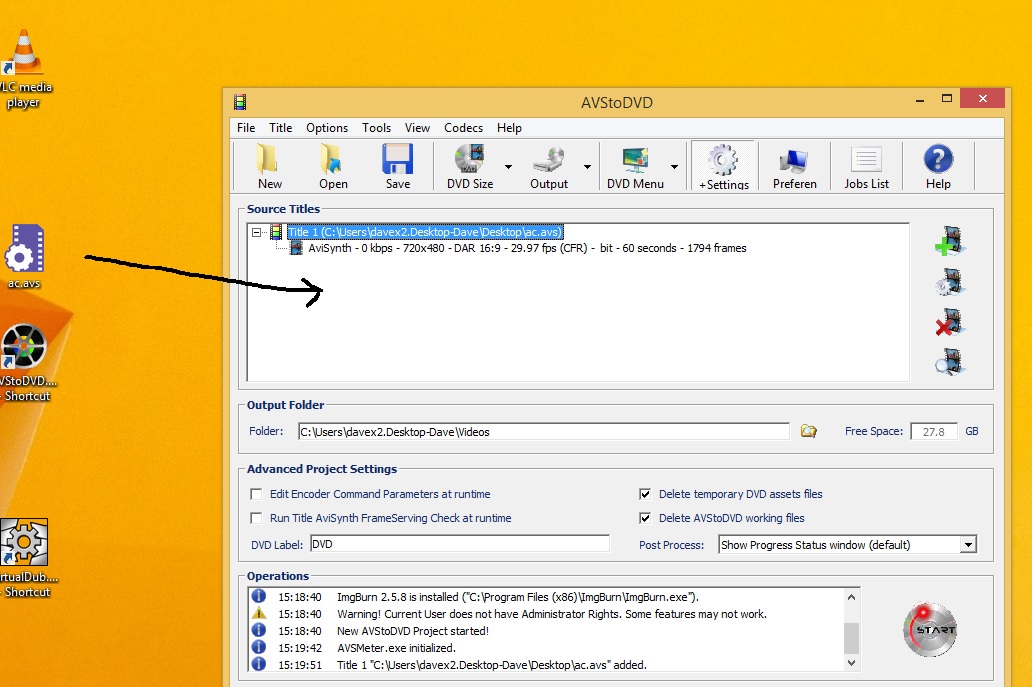Click the AVStoDVD title bar app icon
Screen dimensions: 1032x687
[x=240, y=102]
